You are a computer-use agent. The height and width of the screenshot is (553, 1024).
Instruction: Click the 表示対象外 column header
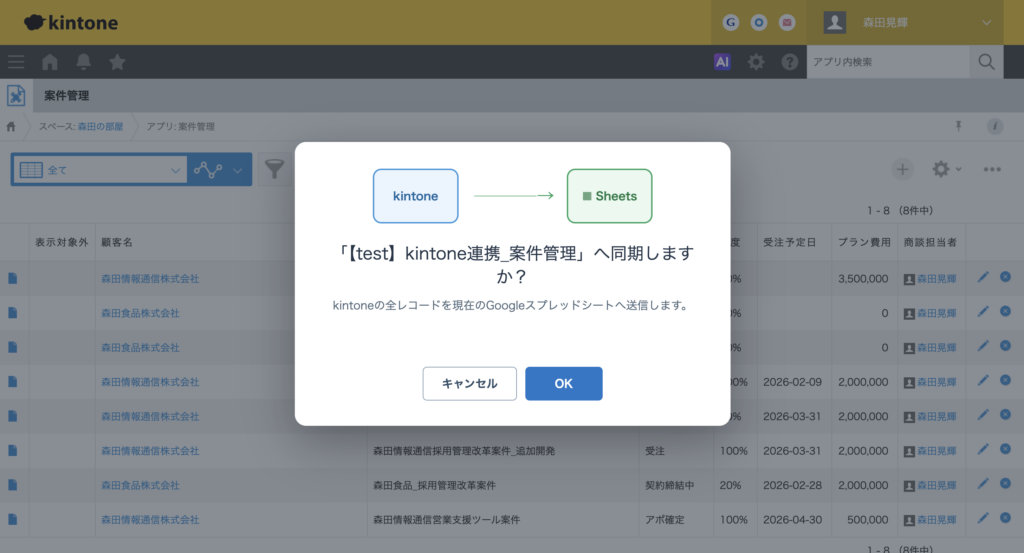(x=61, y=242)
